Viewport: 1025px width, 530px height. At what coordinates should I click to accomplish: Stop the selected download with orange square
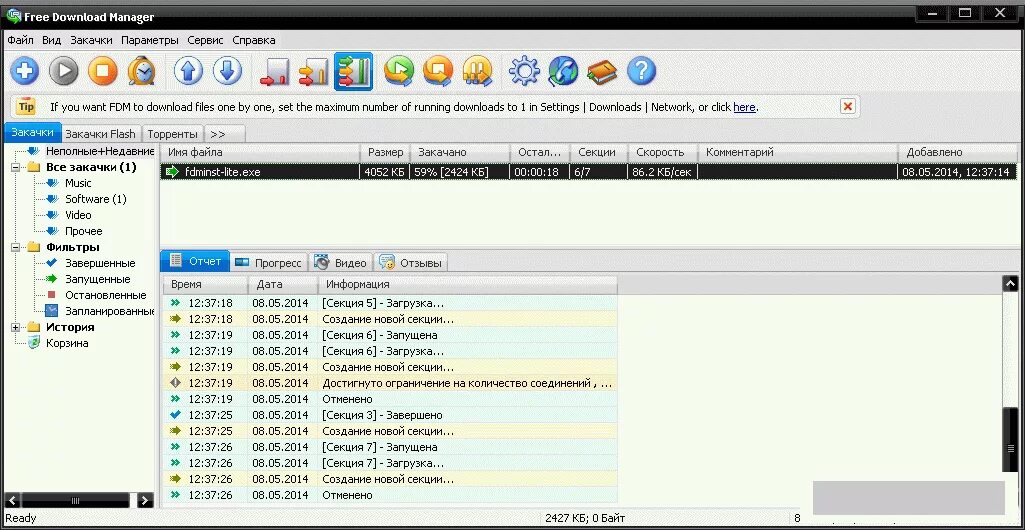tap(103, 71)
